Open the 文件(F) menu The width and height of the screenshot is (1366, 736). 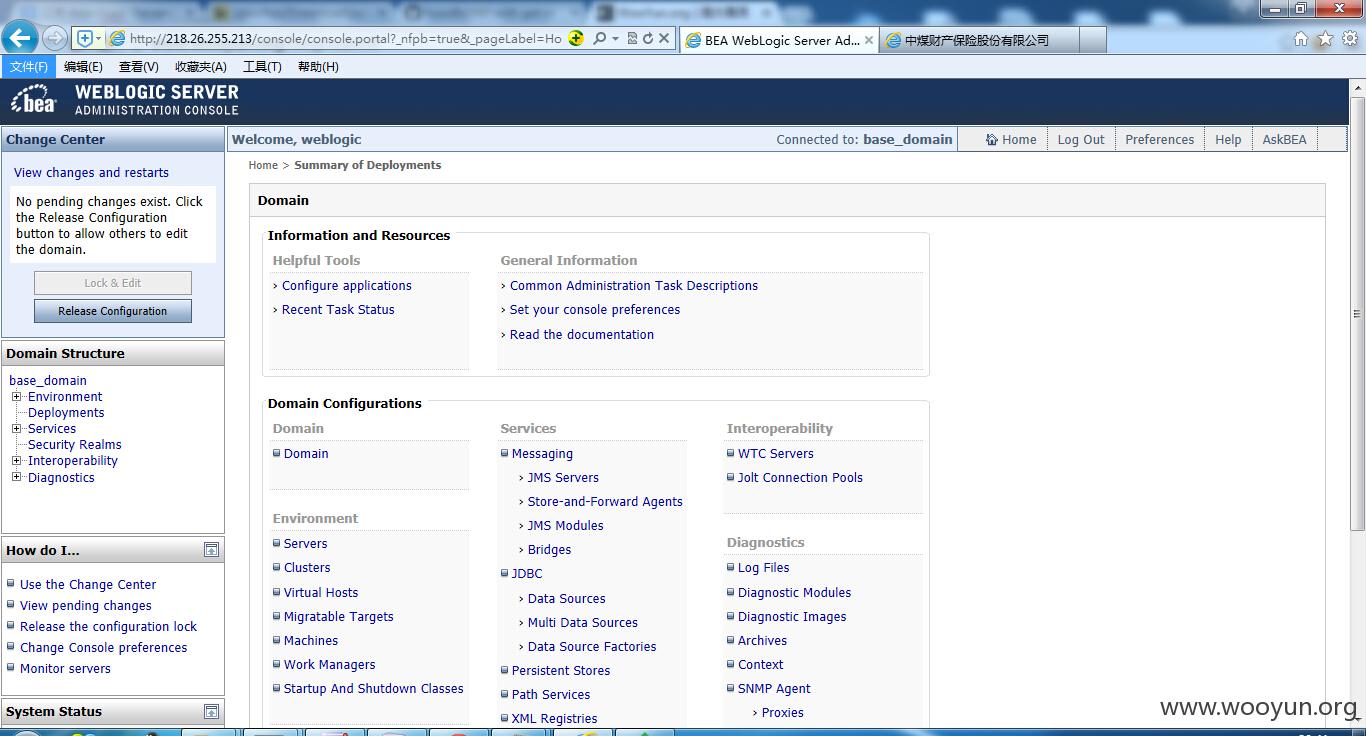click(x=29, y=67)
